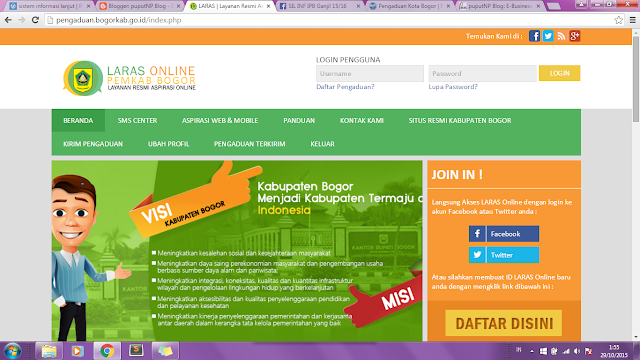Open the Google Plus icon
640x360 pixels.
[x=575, y=36]
